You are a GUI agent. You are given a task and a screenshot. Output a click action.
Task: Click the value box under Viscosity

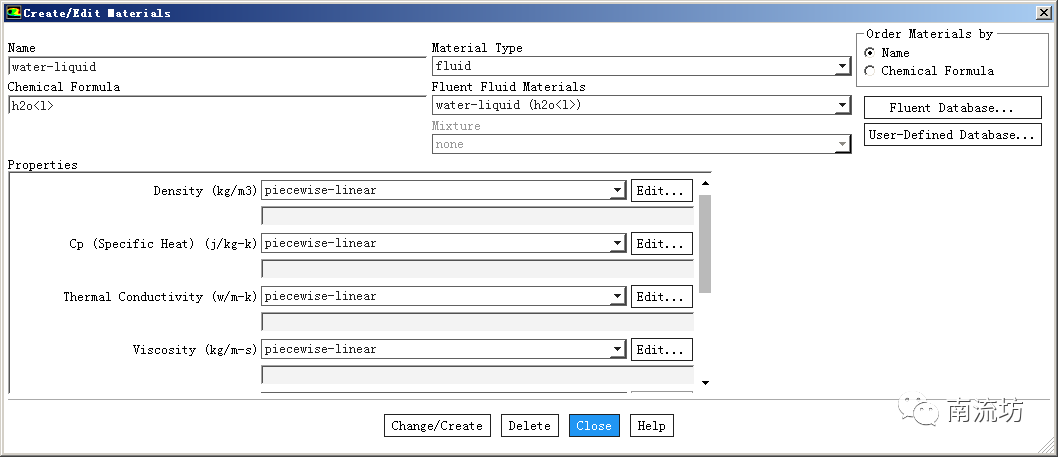[x=478, y=375]
